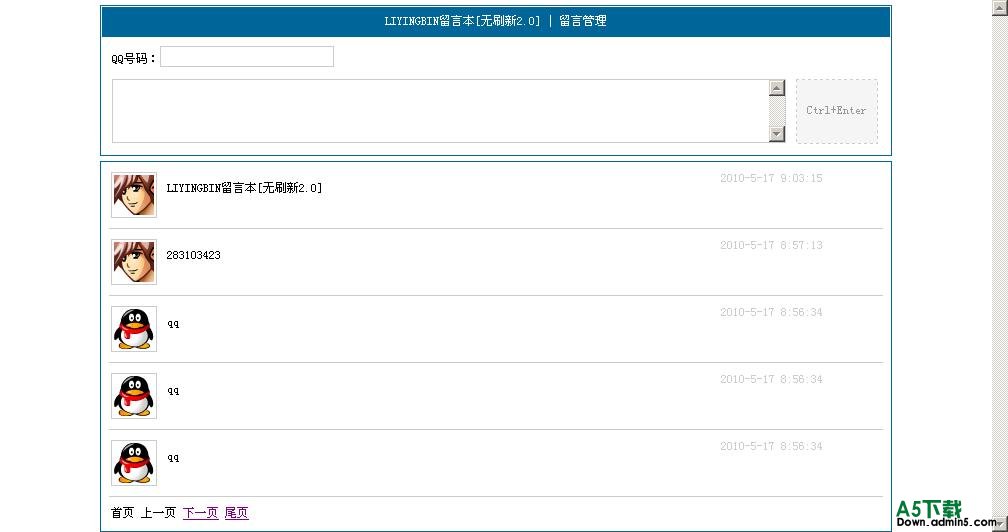This screenshot has width=1008, height=532.
Task: Click the QQ号码 label
Action: click(x=133, y=58)
